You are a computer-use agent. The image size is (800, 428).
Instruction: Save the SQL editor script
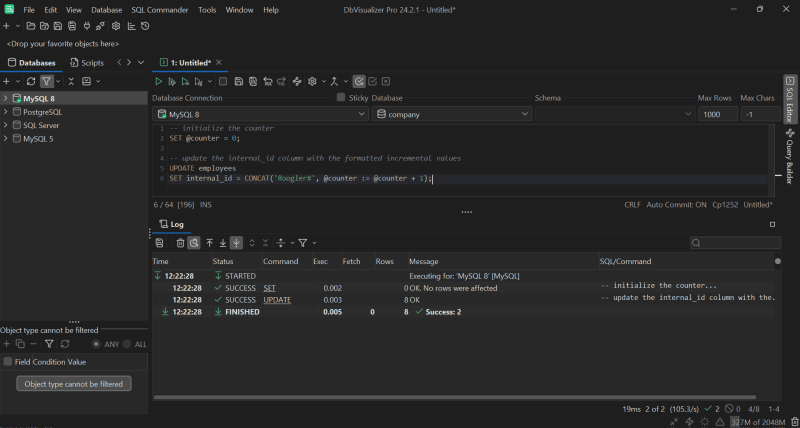click(238, 81)
